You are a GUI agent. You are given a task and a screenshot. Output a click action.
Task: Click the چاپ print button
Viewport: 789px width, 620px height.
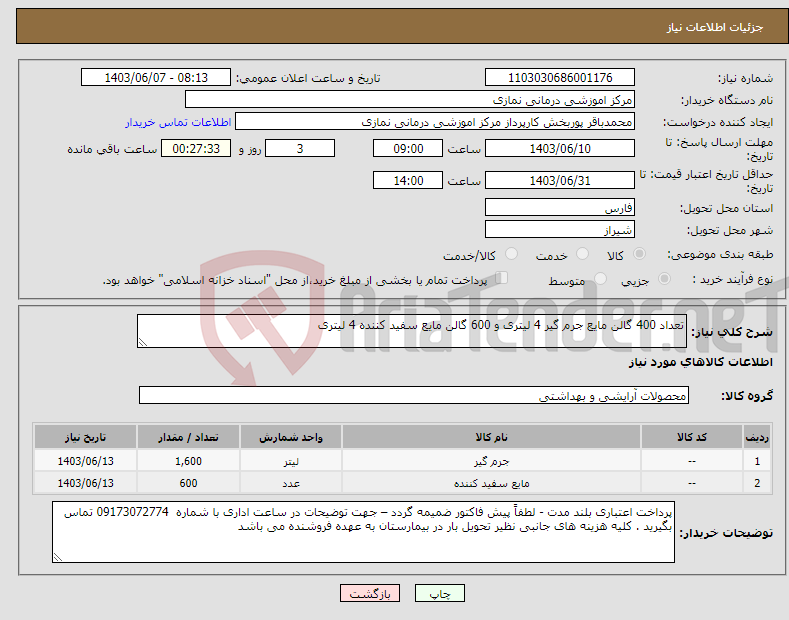pyautogui.click(x=440, y=593)
